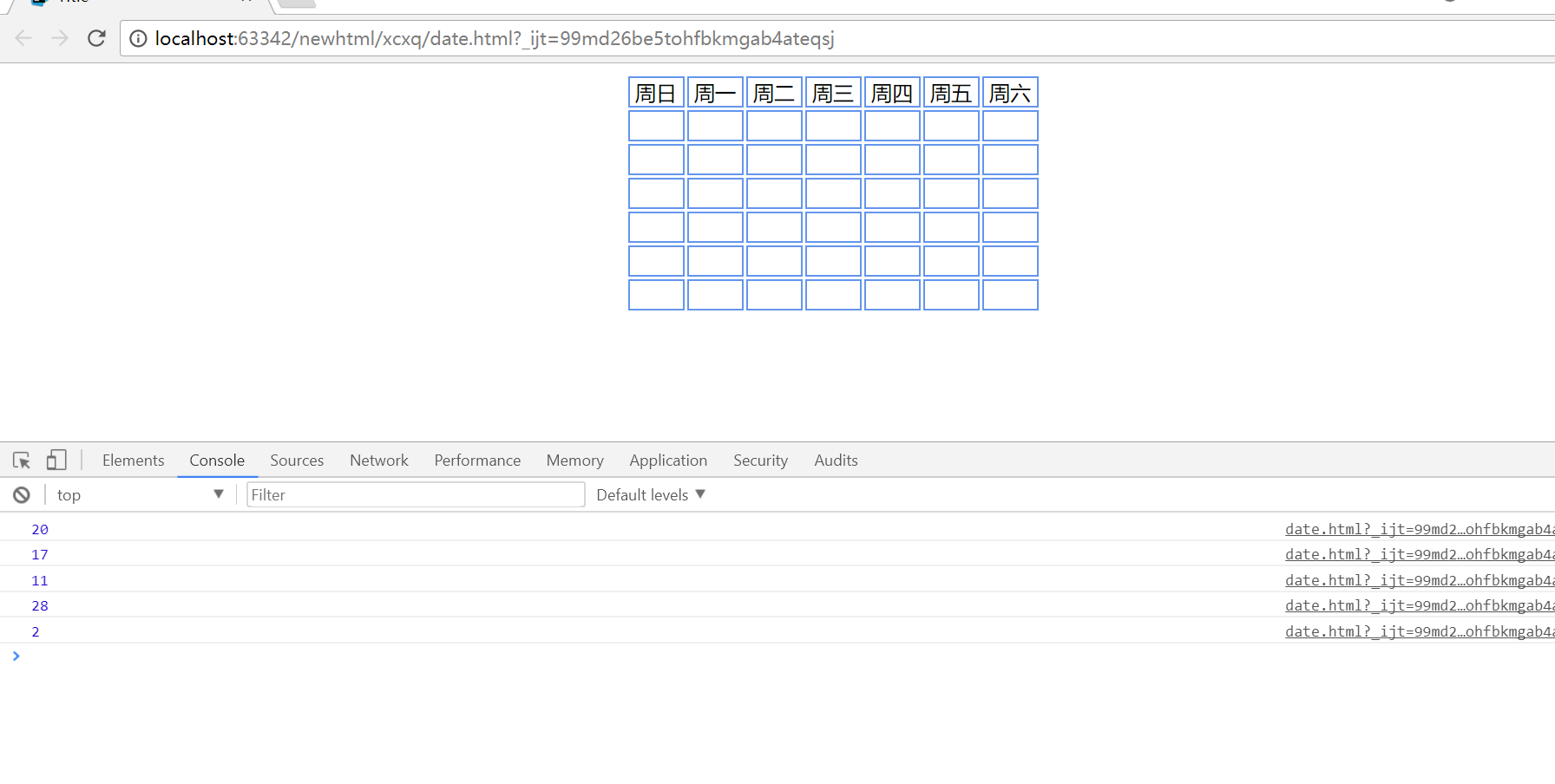Click console log value 28

(x=40, y=605)
